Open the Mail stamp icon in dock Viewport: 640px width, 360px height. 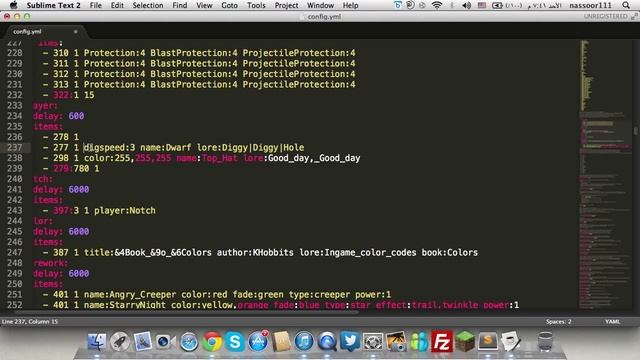click(142, 341)
